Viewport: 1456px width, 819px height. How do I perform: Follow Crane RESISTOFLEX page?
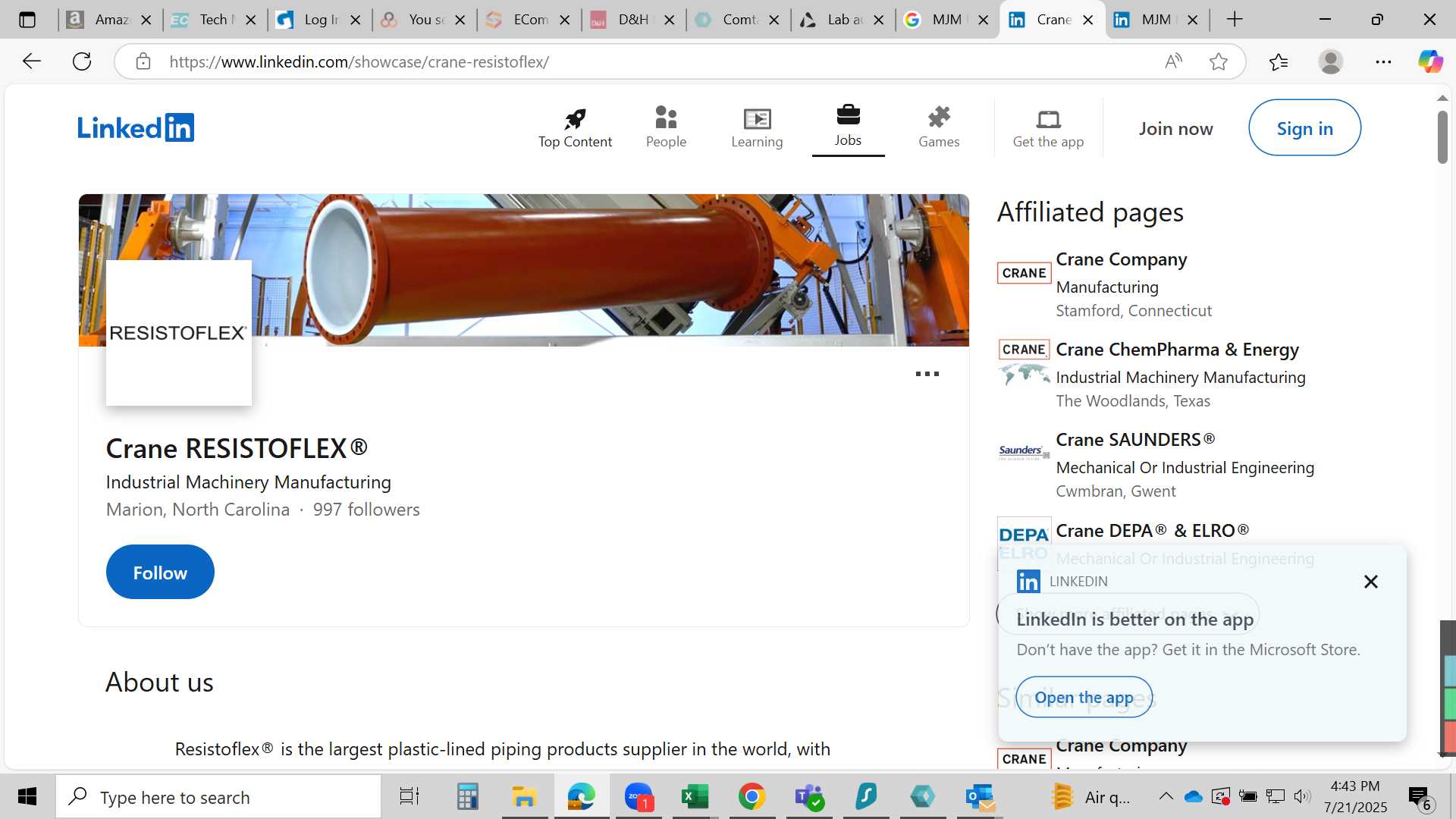tap(160, 573)
